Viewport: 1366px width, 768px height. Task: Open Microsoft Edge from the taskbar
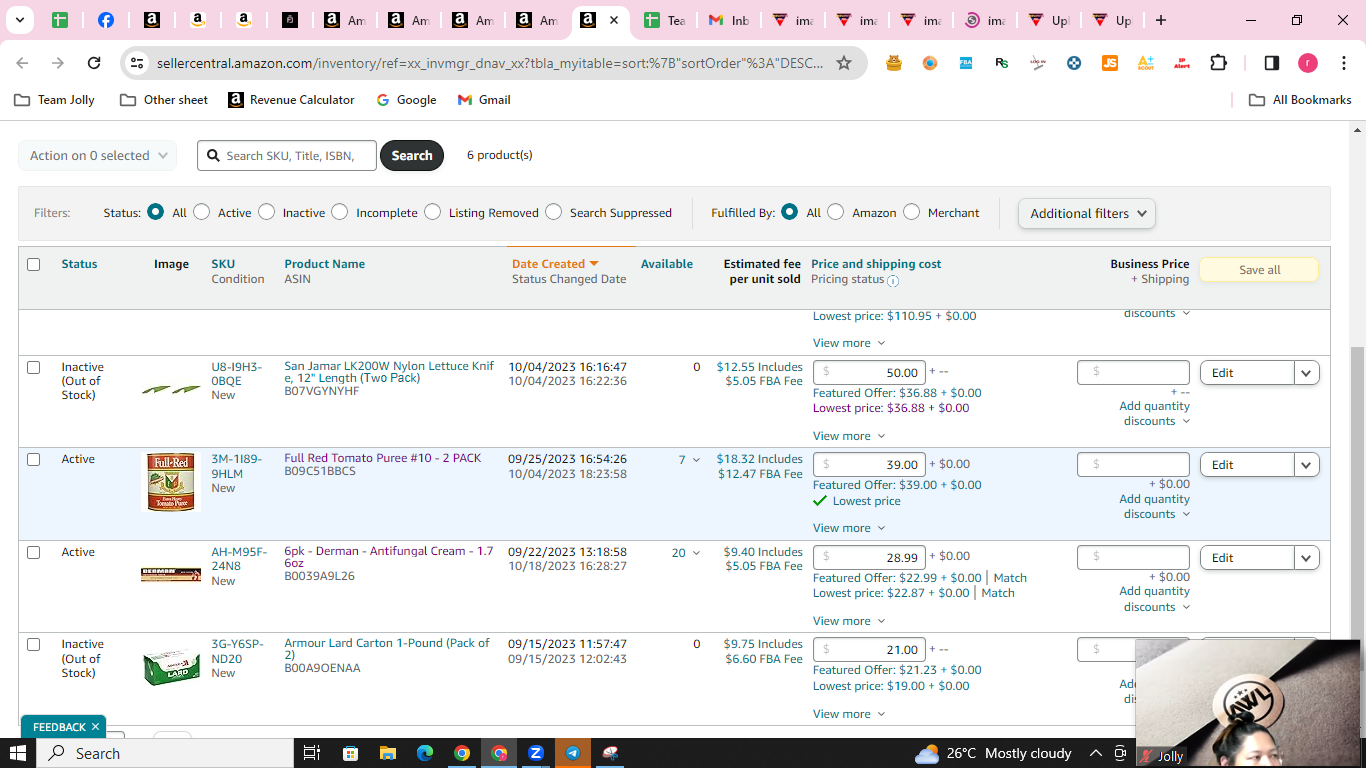pos(425,753)
